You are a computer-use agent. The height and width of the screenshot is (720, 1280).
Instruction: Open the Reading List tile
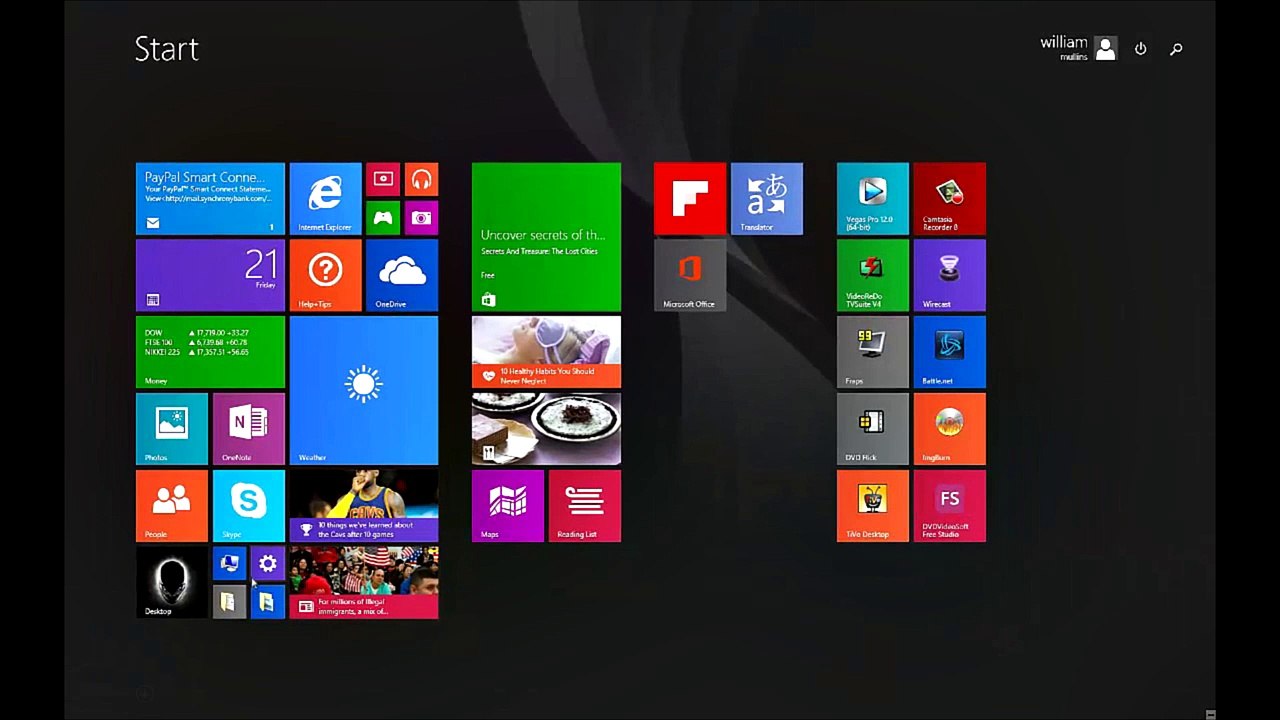pos(585,506)
